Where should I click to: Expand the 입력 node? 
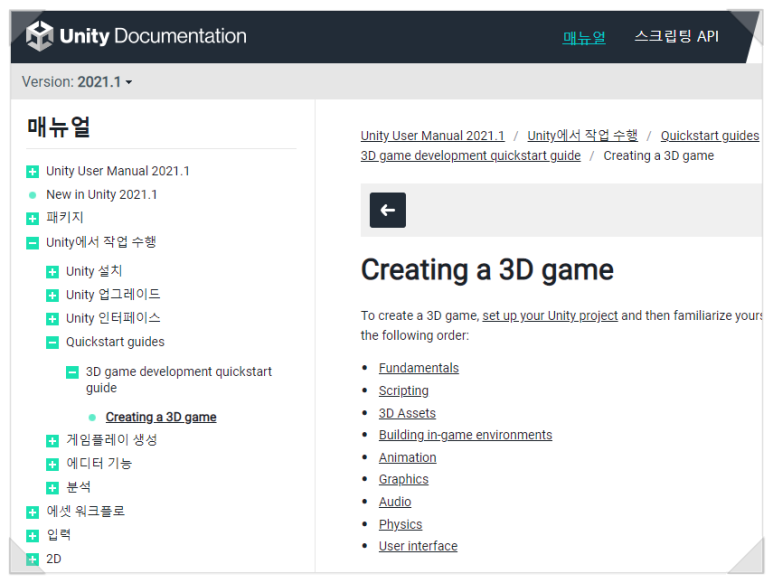[33, 536]
